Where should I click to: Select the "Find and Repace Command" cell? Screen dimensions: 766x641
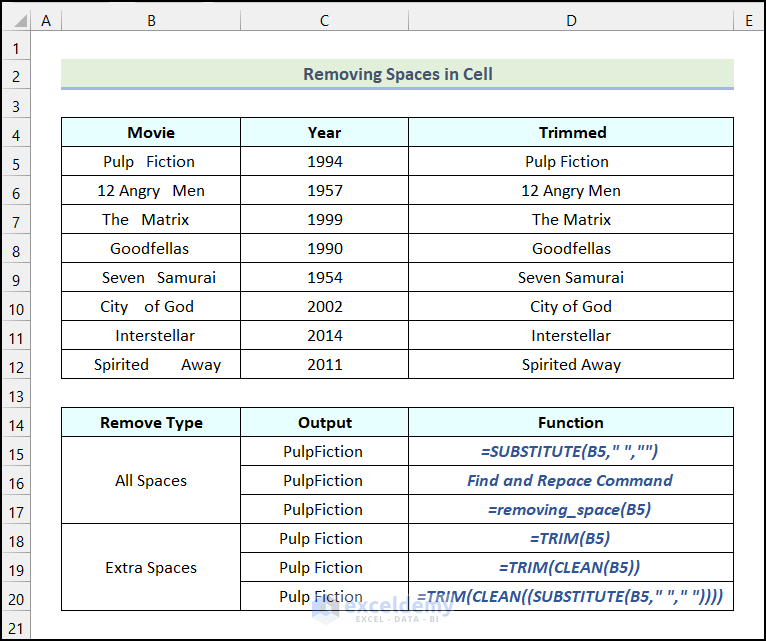point(570,481)
